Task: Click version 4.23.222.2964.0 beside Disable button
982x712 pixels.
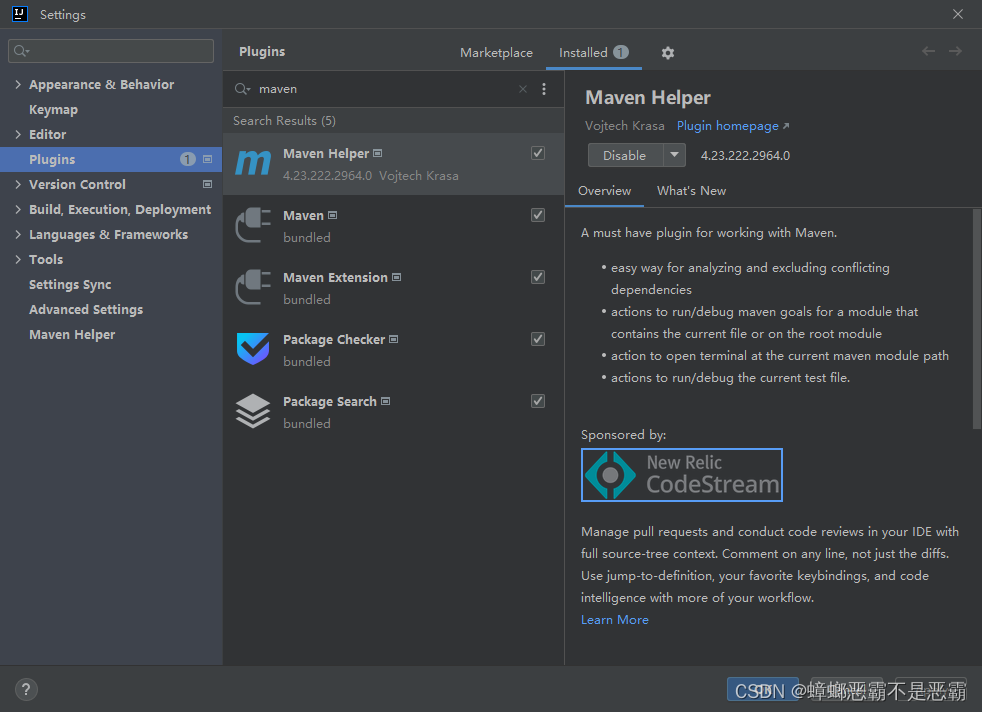Action: click(x=745, y=155)
